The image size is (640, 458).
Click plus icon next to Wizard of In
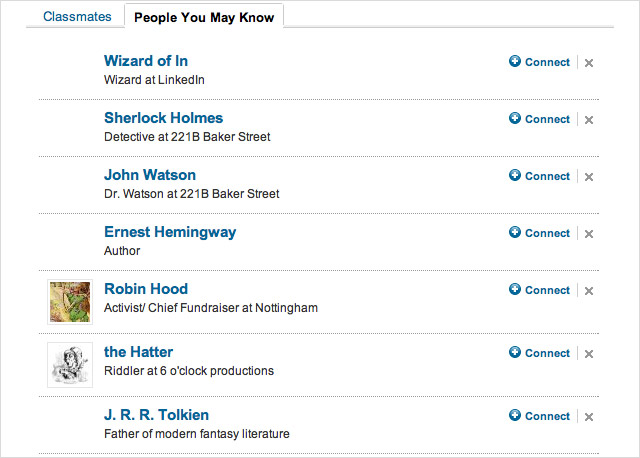click(x=515, y=61)
